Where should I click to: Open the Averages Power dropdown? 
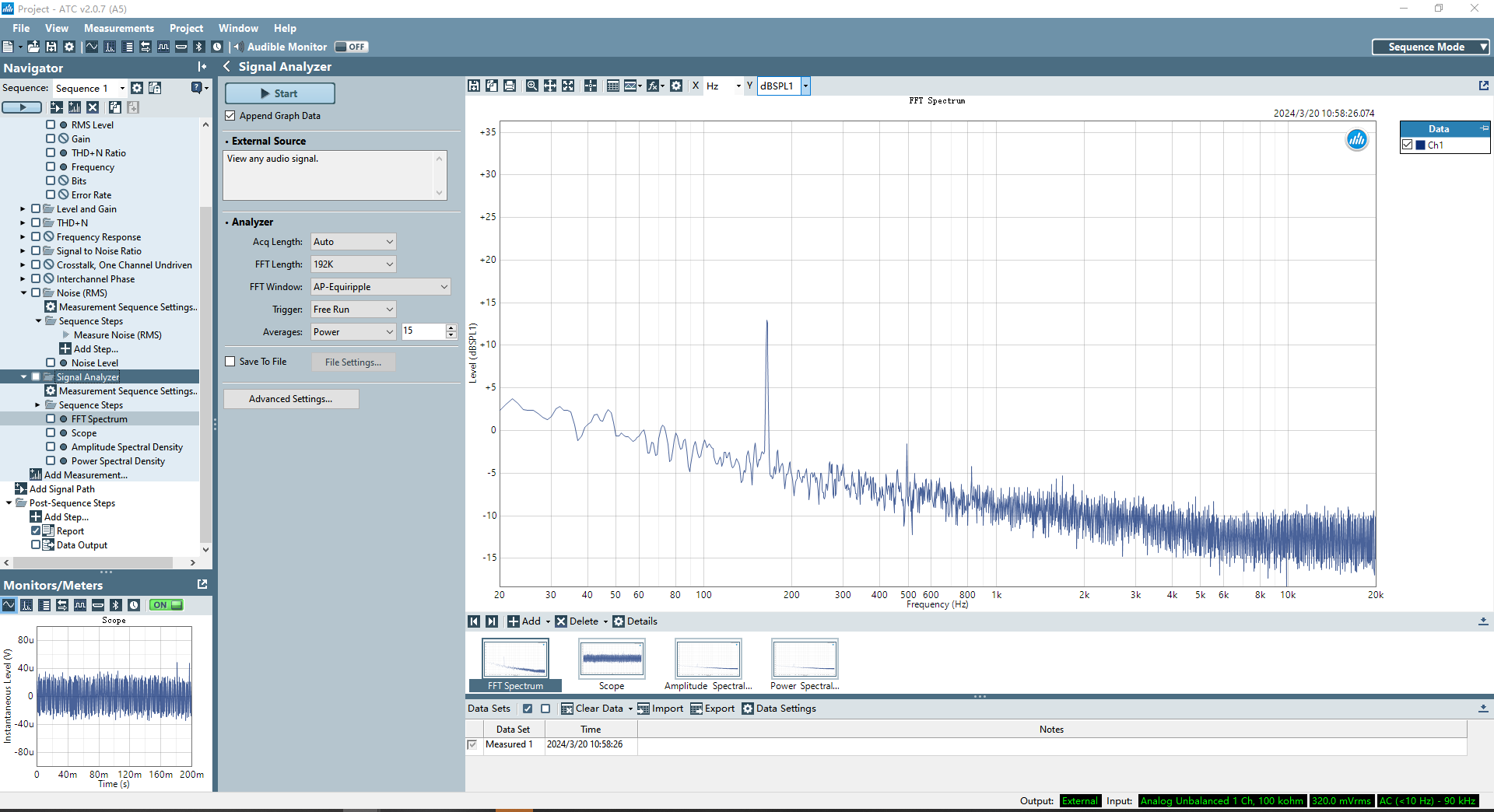(353, 332)
